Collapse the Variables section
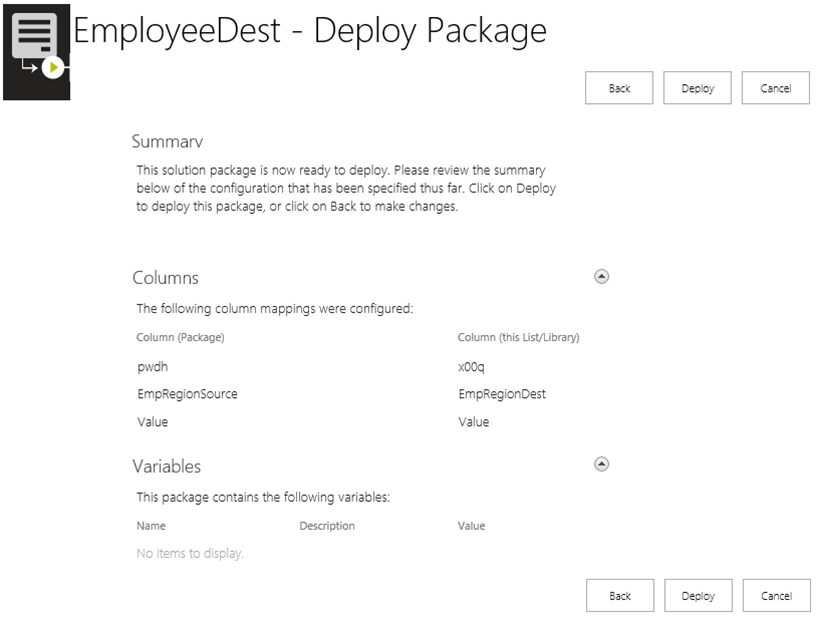This screenshot has width=817, height=618. [601, 463]
